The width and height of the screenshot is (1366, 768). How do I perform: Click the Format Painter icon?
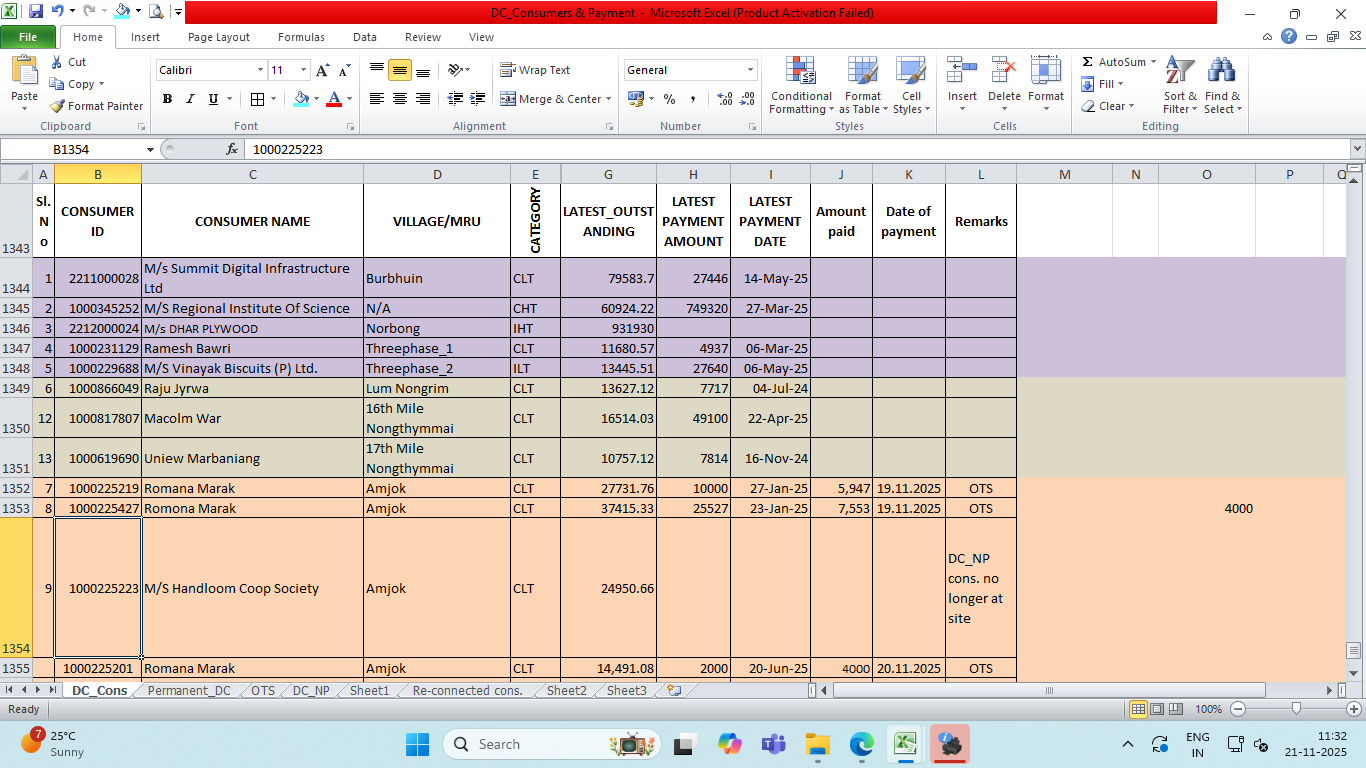58,106
